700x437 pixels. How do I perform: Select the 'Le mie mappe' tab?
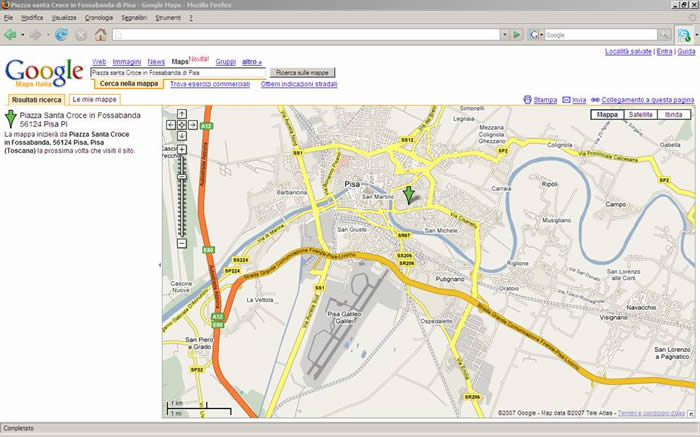(94, 99)
